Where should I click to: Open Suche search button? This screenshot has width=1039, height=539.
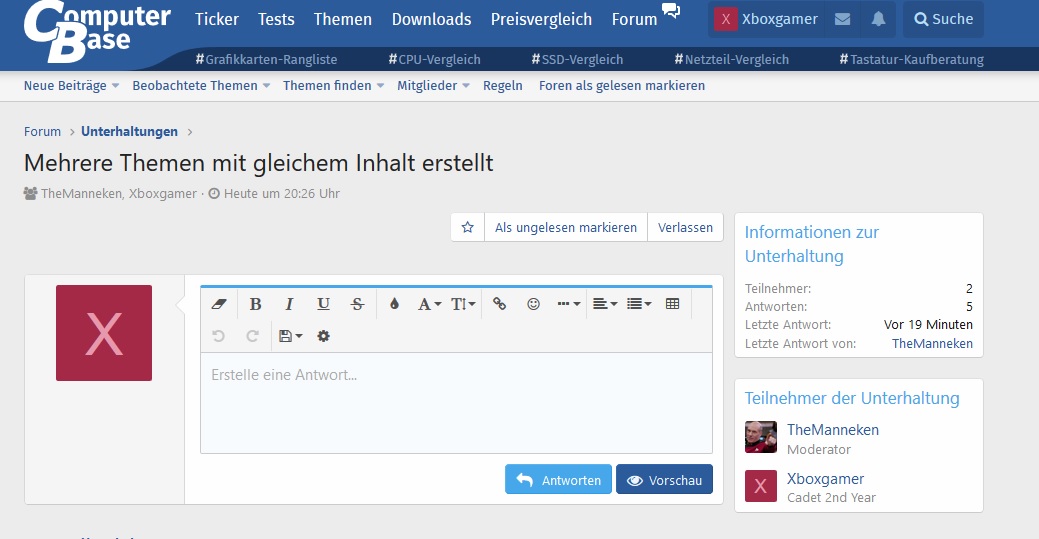pos(944,19)
